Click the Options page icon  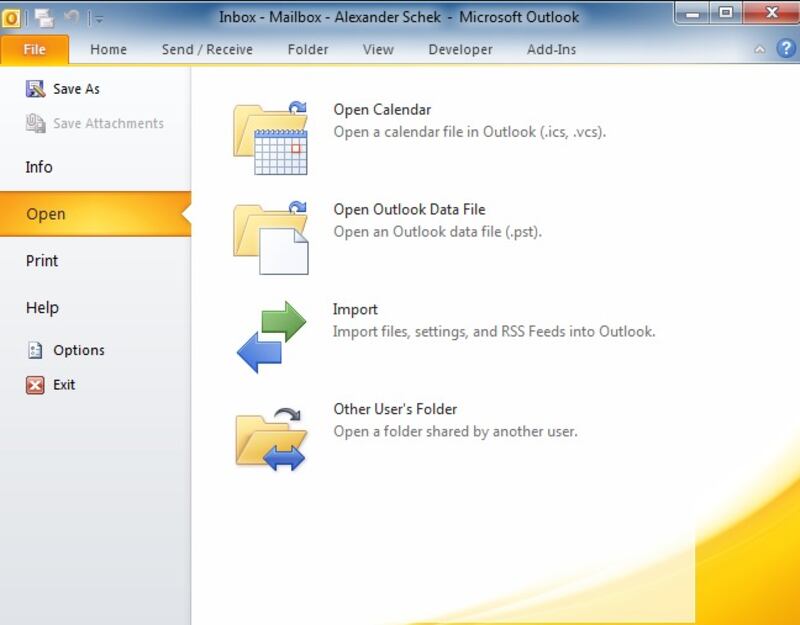click(x=36, y=350)
